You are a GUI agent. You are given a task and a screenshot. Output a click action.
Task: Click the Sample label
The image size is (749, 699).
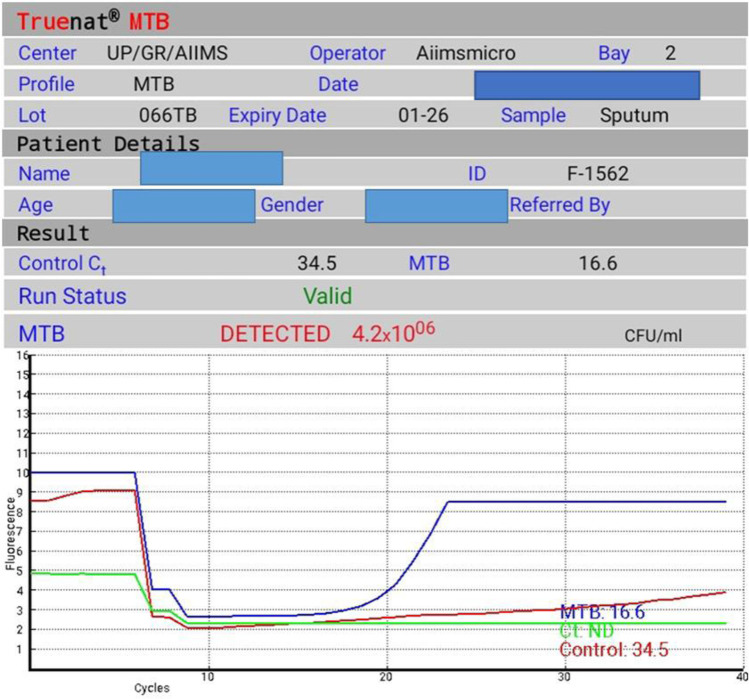(533, 116)
